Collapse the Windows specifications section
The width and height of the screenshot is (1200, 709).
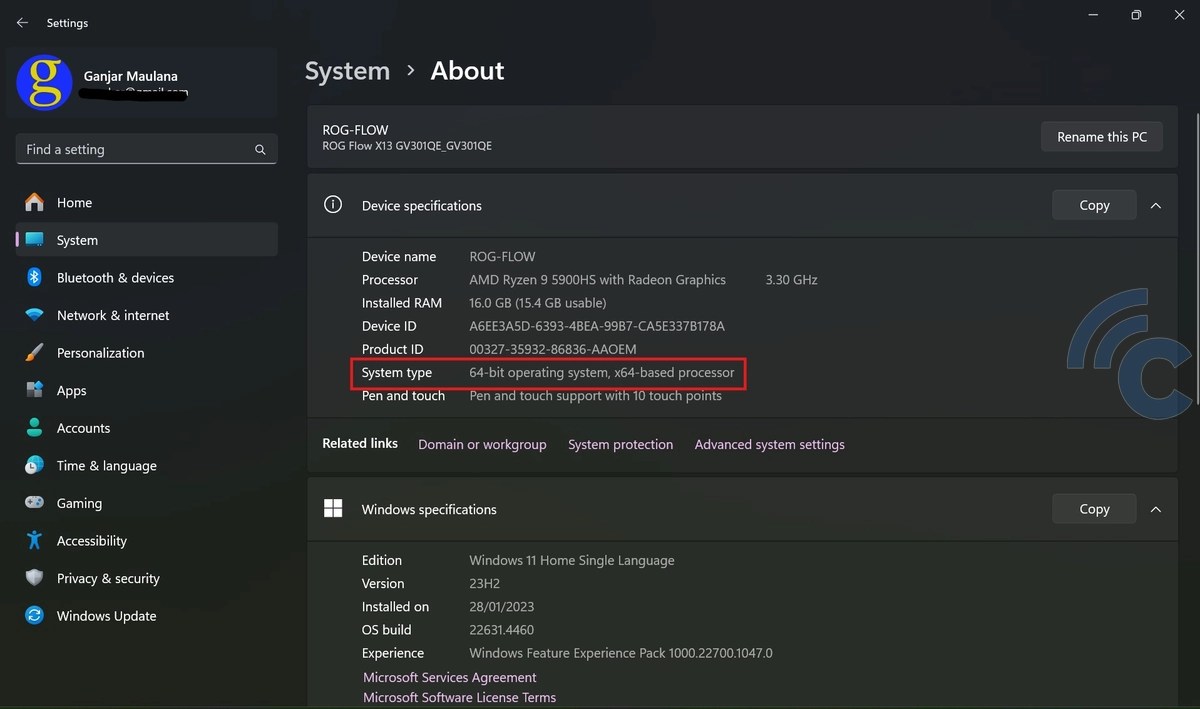(1156, 509)
